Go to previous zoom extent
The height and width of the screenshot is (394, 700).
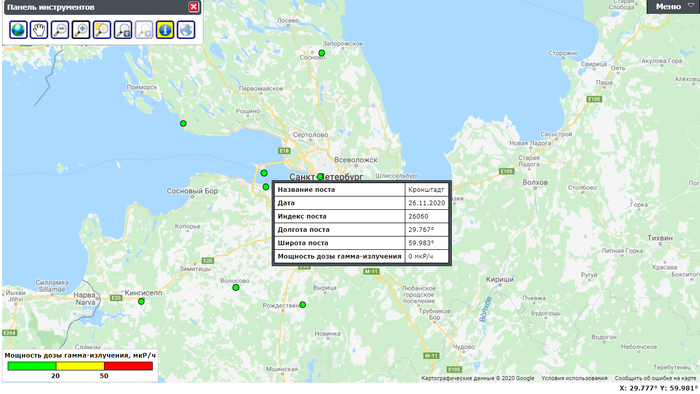(x=123, y=30)
